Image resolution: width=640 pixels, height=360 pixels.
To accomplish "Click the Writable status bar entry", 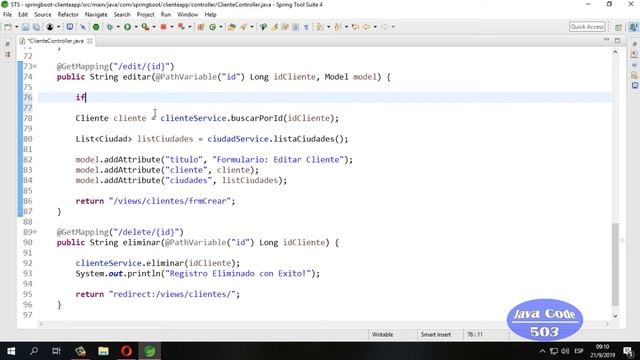I will [382, 334].
